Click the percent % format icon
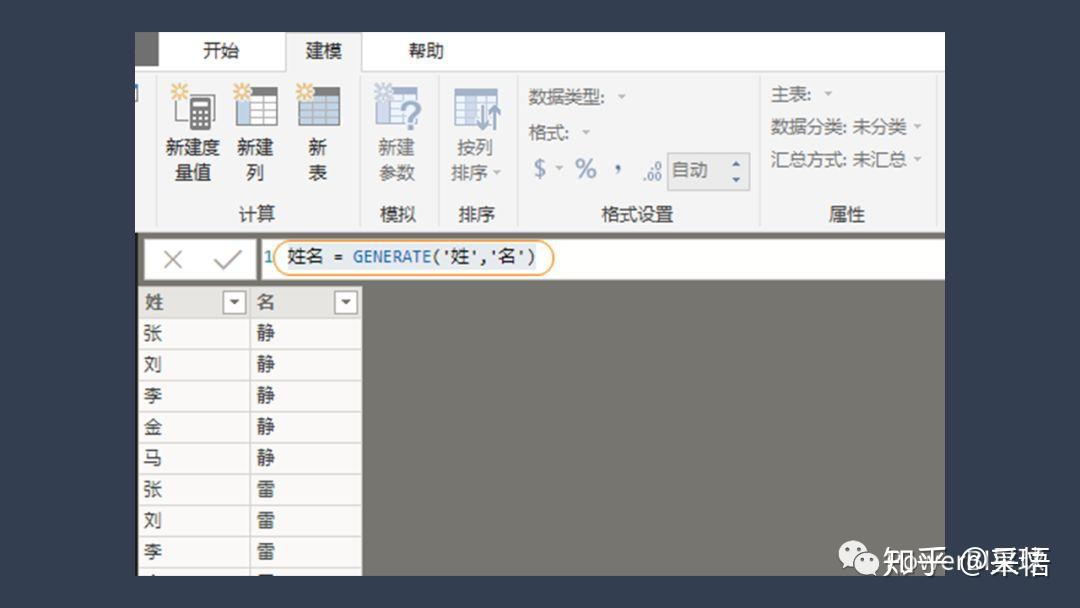1080x608 pixels. [586, 169]
